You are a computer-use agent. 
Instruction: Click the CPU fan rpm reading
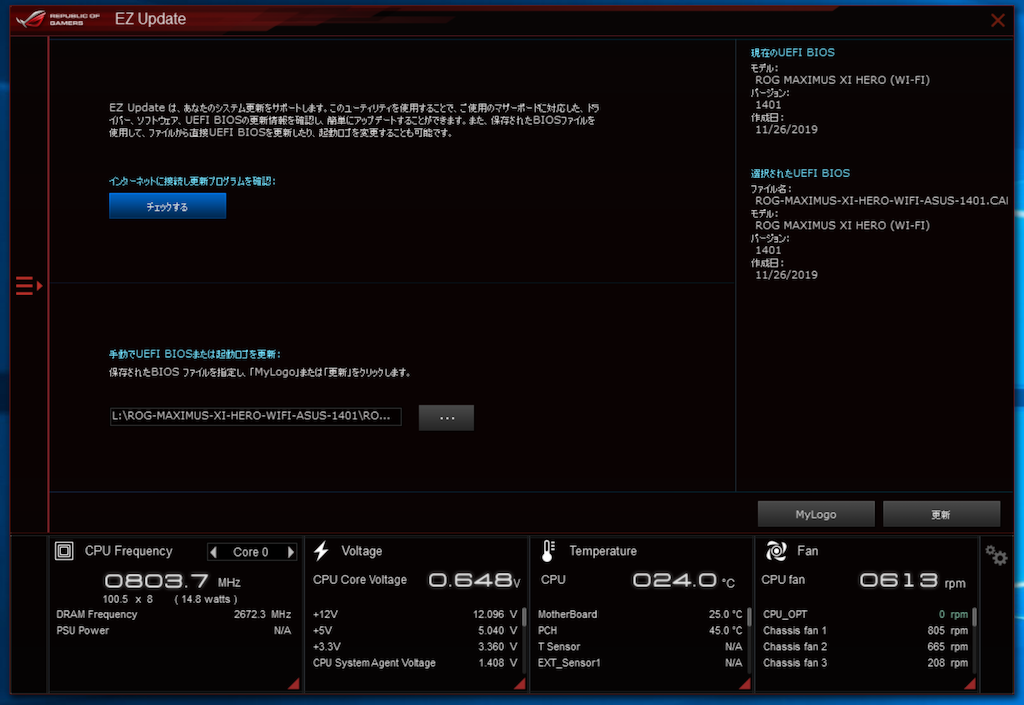click(912, 580)
